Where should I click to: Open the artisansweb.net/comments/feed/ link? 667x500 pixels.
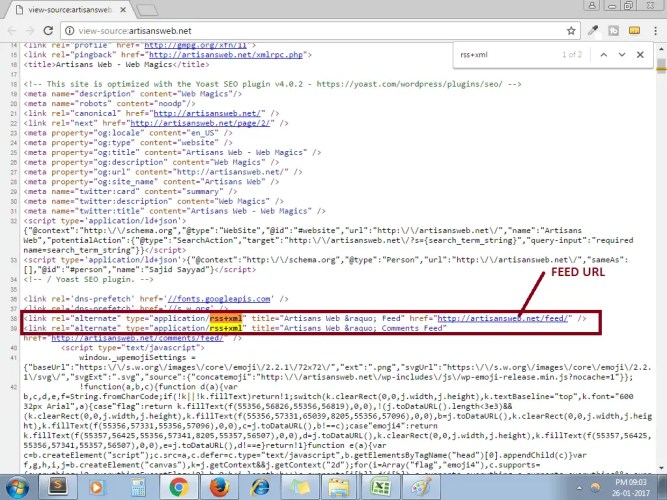tap(137, 338)
